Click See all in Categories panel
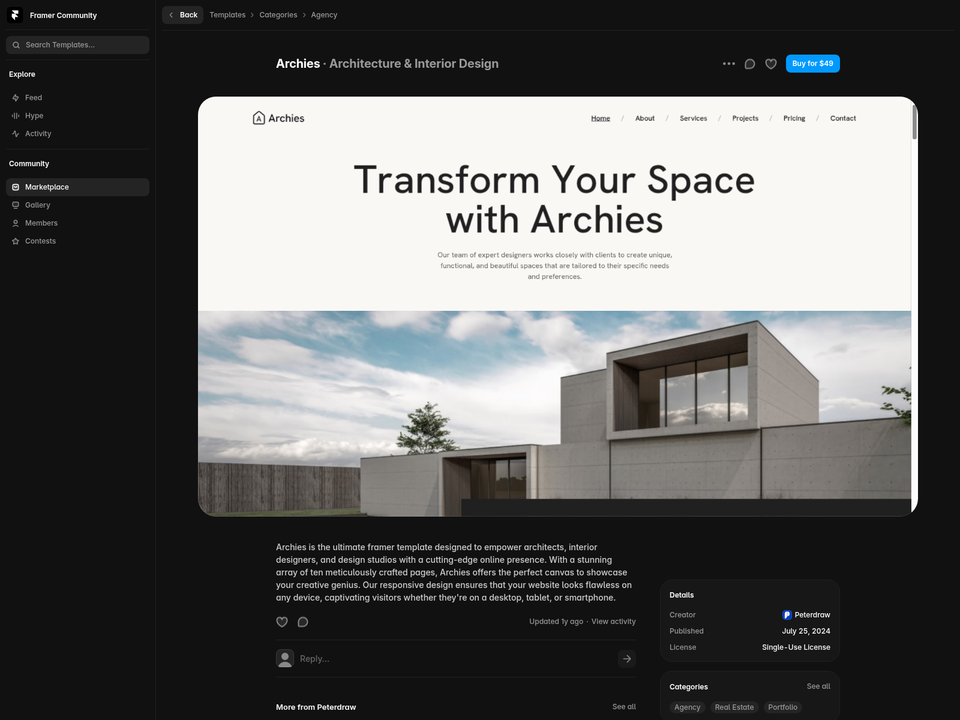960x720 pixels. (x=819, y=686)
